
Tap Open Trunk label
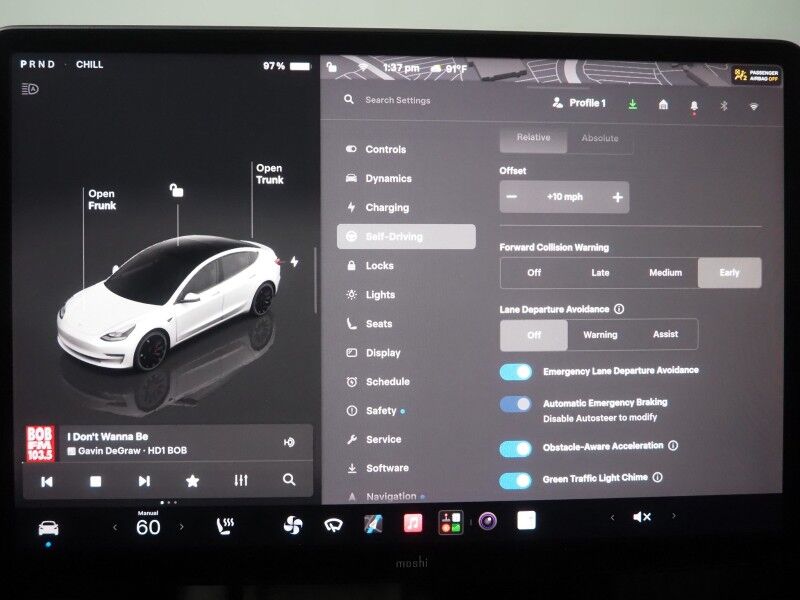point(269,174)
